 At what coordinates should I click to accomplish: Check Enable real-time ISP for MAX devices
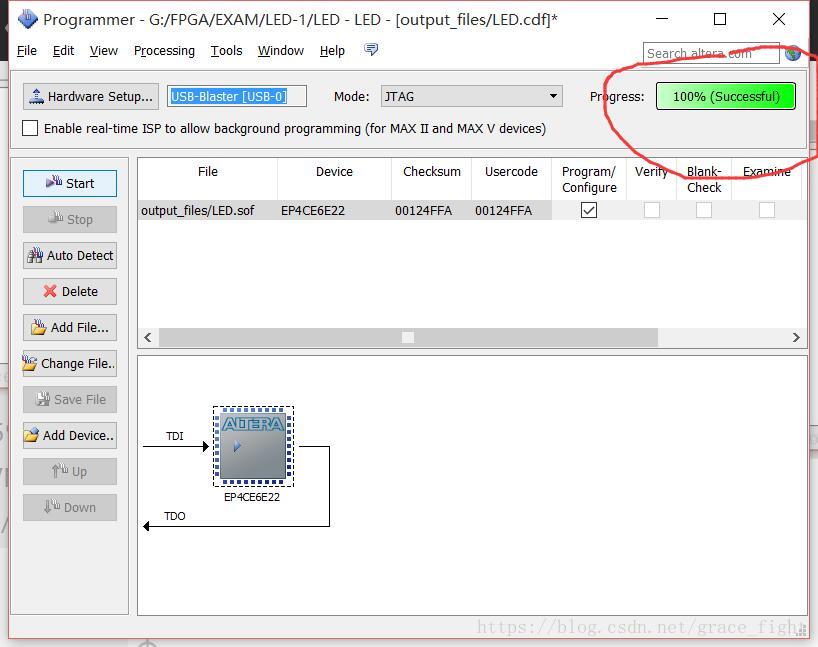[29, 128]
